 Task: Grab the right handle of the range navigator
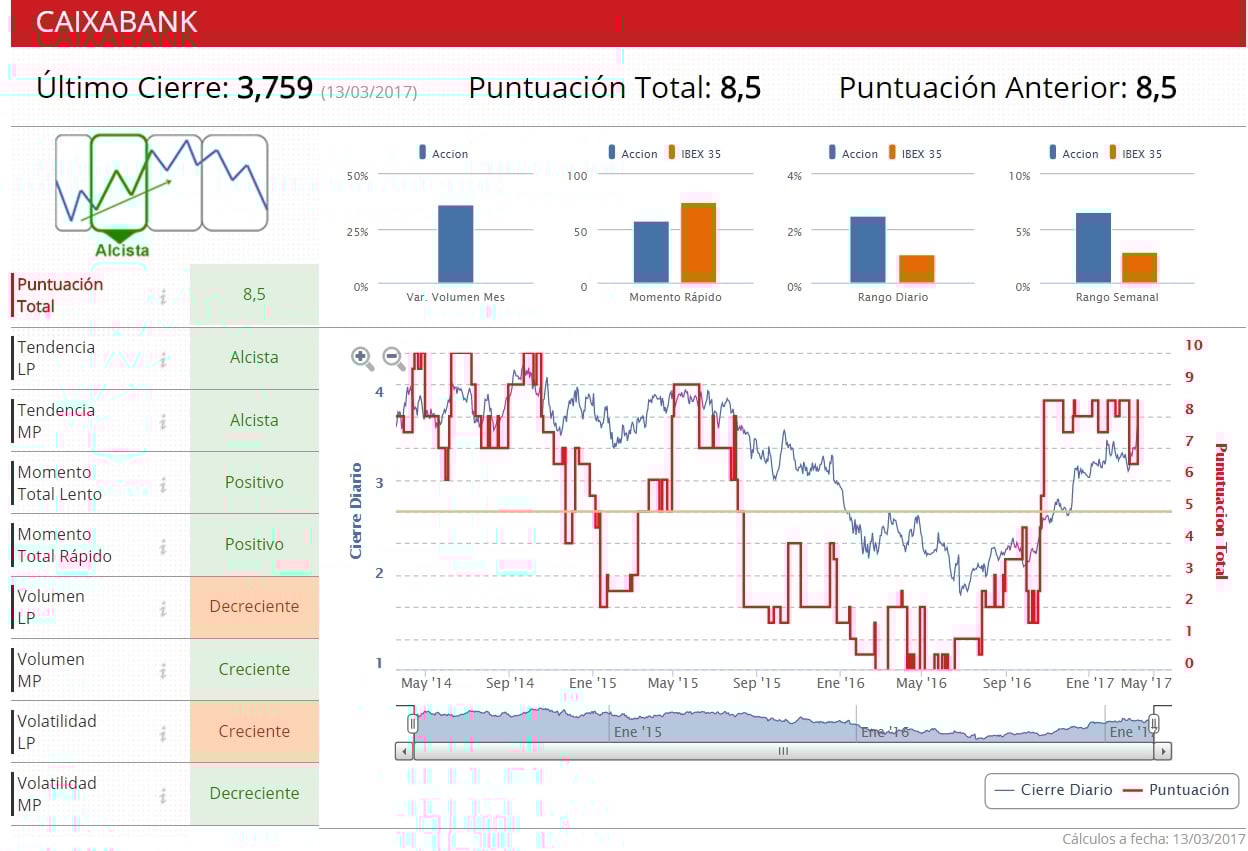click(1154, 723)
